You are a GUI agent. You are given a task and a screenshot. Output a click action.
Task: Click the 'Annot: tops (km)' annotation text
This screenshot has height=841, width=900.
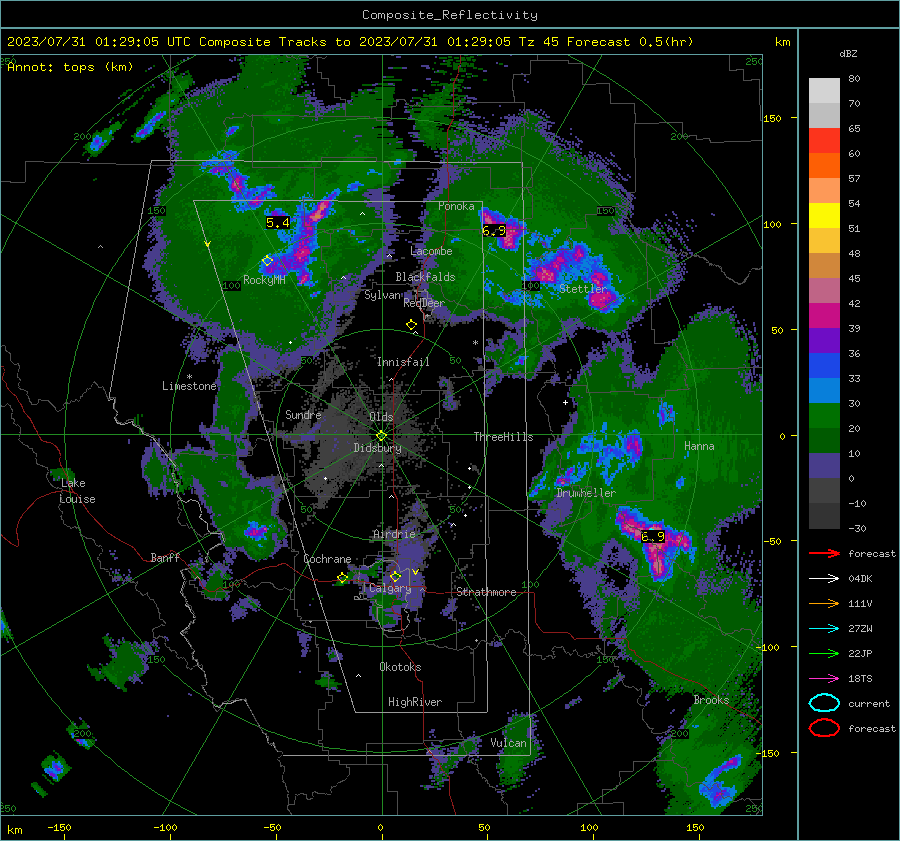(x=70, y=67)
